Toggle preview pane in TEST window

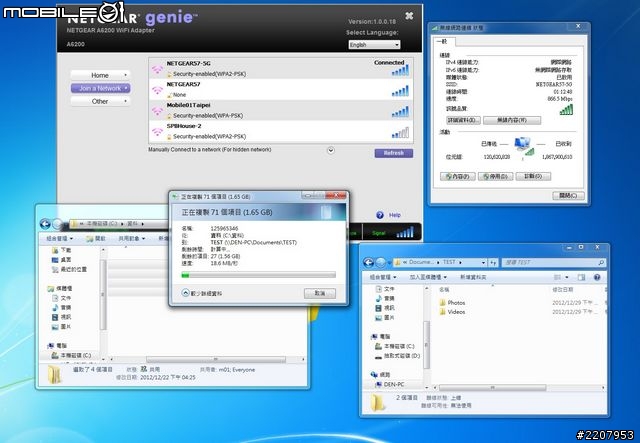[581, 277]
